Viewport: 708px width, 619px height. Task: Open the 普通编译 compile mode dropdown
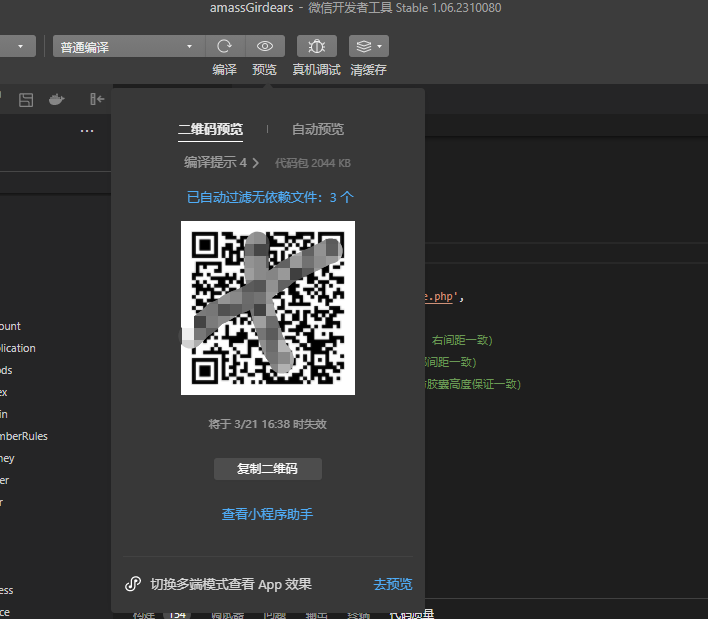tap(129, 46)
